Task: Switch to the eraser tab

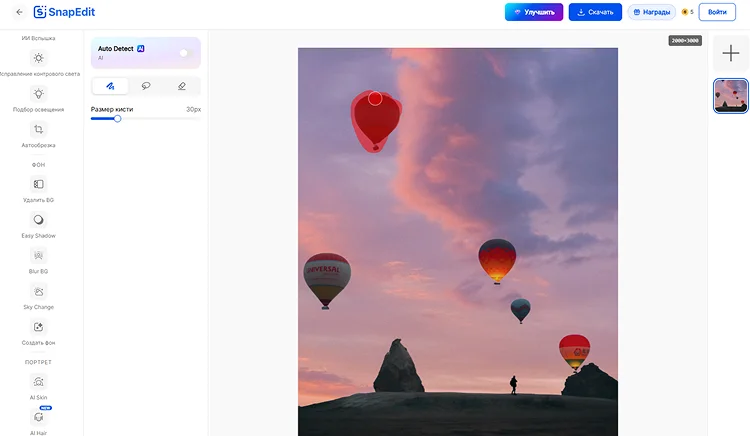Action: coord(182,86)
